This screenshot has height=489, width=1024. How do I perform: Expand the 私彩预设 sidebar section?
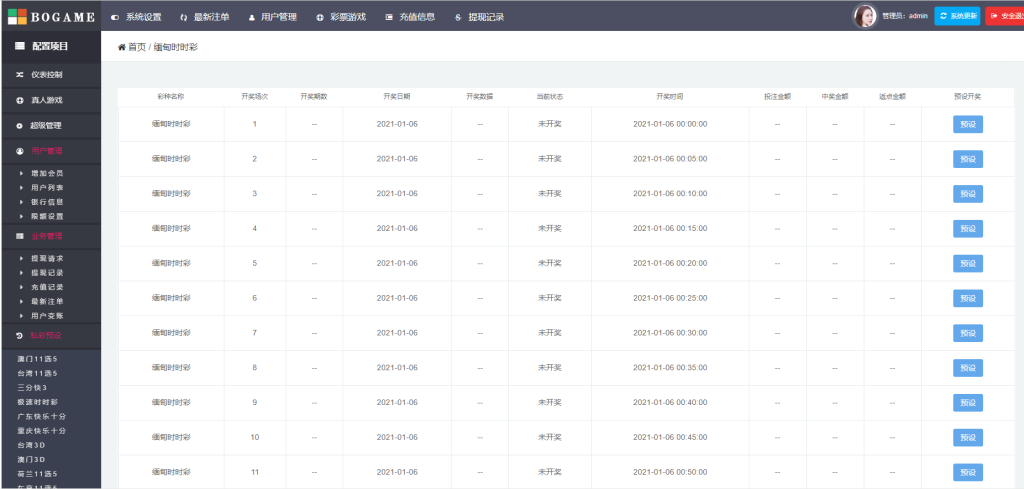[x=50, y=335]
